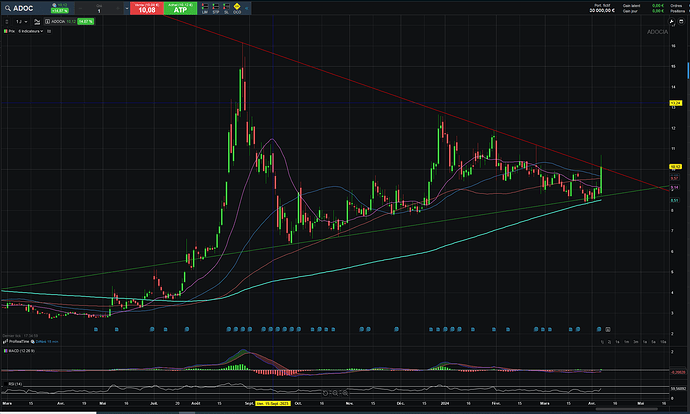Toggle the Prix color legend box
This screenshot has width=690, height=414.
point(5,31)
